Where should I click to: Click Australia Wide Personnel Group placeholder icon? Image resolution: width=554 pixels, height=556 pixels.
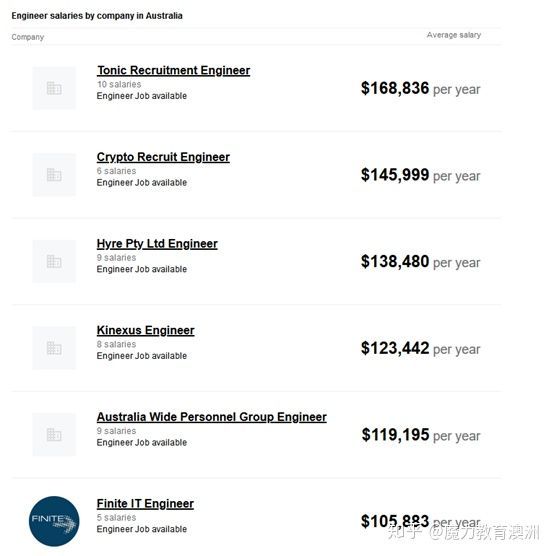coord(54,435)
